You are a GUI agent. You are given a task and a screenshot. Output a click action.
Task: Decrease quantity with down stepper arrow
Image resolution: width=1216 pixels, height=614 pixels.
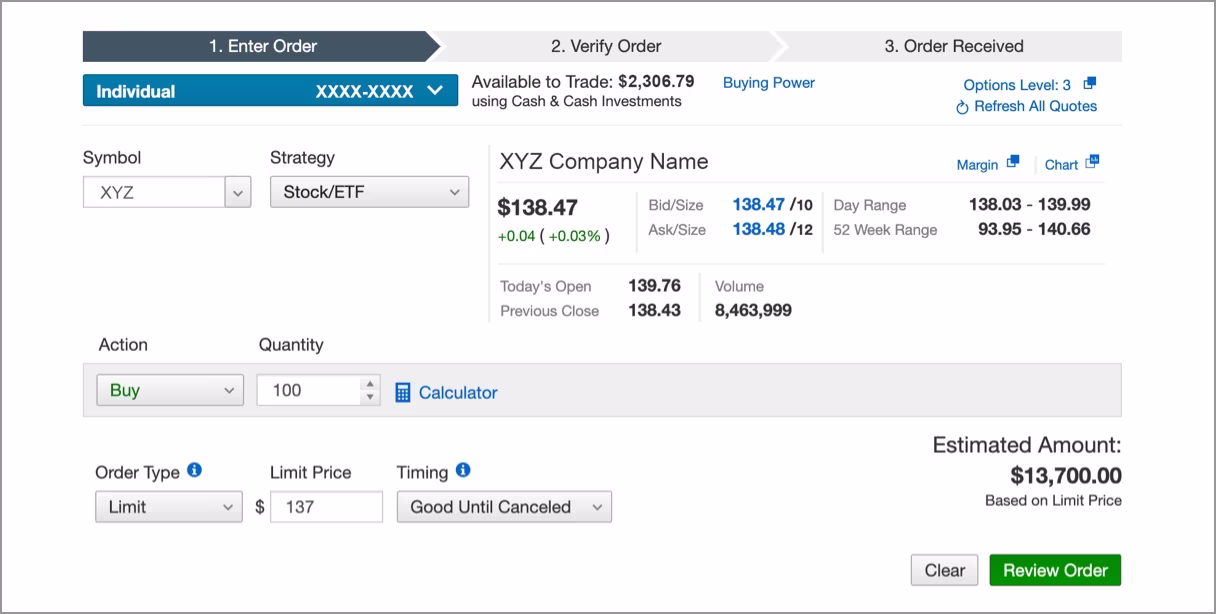click(x=371, y=397)
